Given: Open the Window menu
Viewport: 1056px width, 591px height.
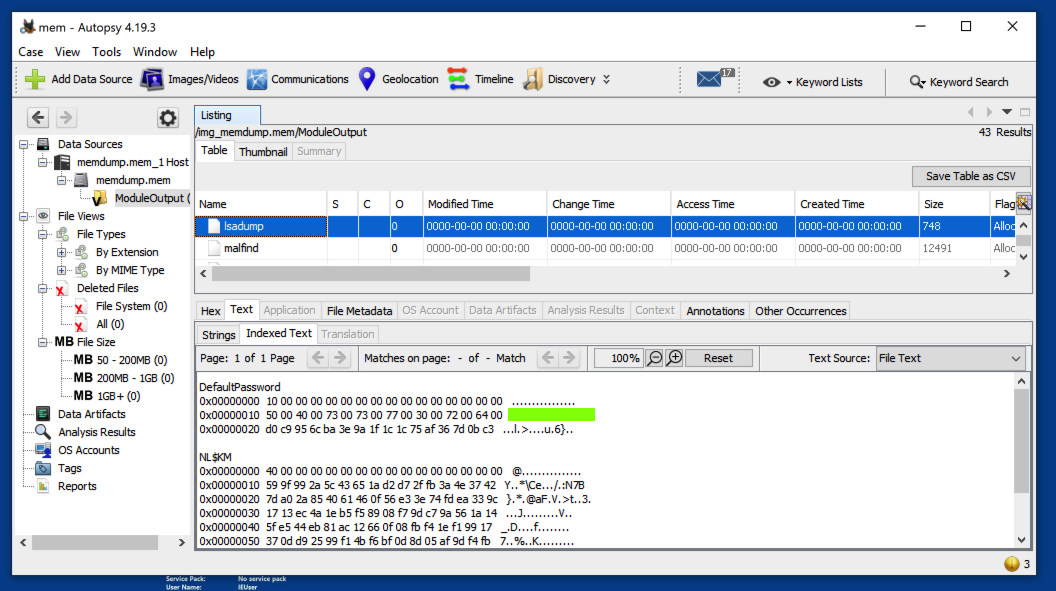Looking at the screenshot, I should tap(154, 52).
